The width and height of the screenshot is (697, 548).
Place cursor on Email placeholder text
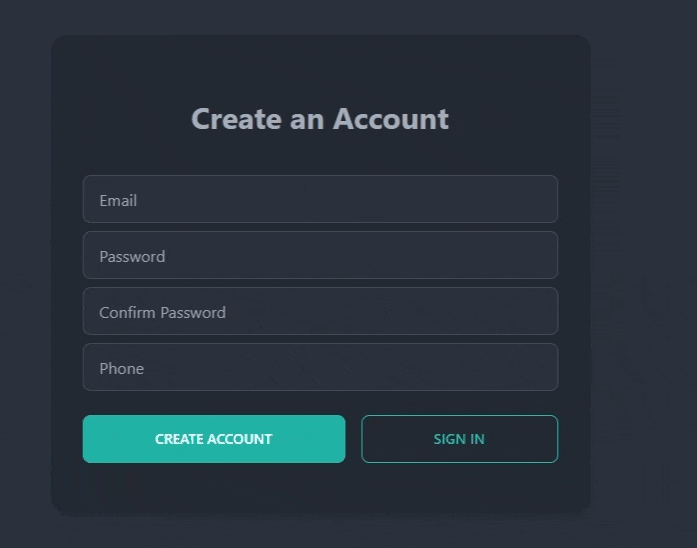click(118, 200)
